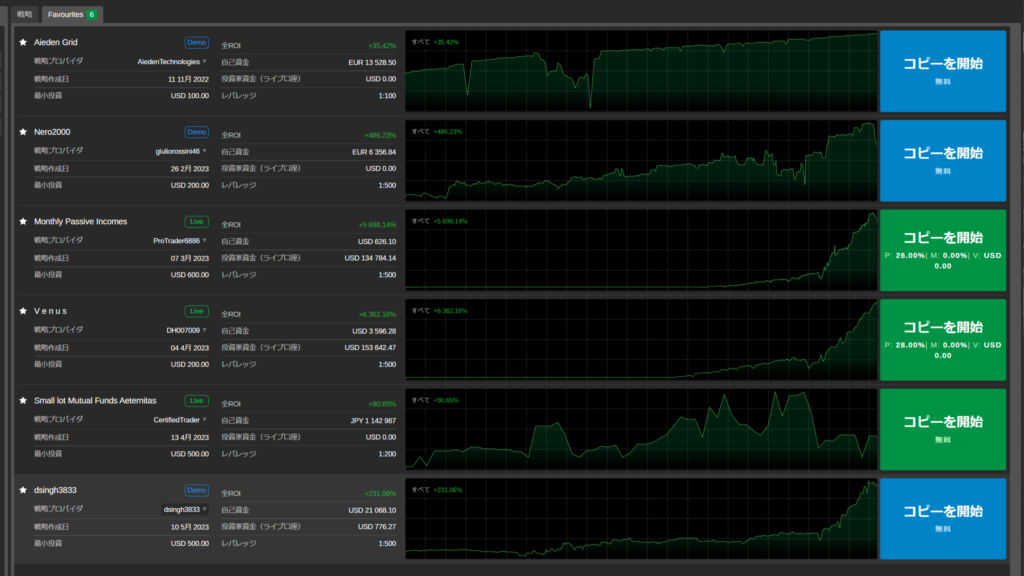The image size is (1024, 576).
Task: Toggle favourite star for Nero2000
Action: pyautogui.click(x=23, y=132)
